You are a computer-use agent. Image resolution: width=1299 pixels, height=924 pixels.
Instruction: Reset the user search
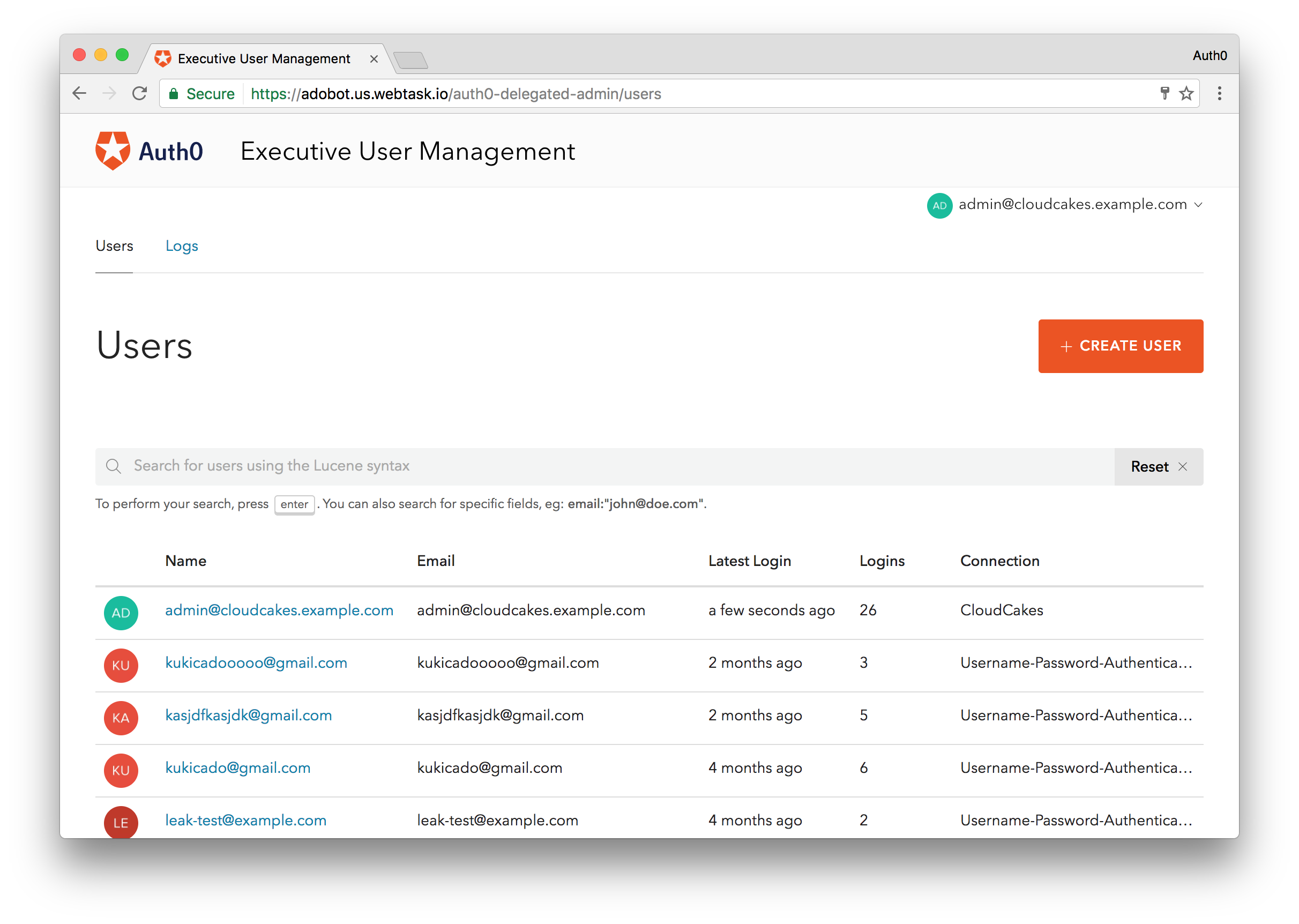tap(1158, 466)
